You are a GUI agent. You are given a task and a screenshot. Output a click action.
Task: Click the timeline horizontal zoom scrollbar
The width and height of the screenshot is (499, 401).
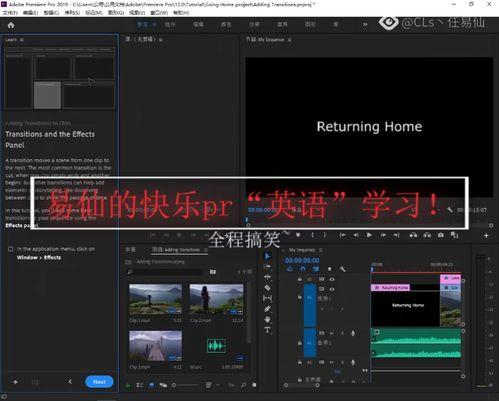pos(301,385)
